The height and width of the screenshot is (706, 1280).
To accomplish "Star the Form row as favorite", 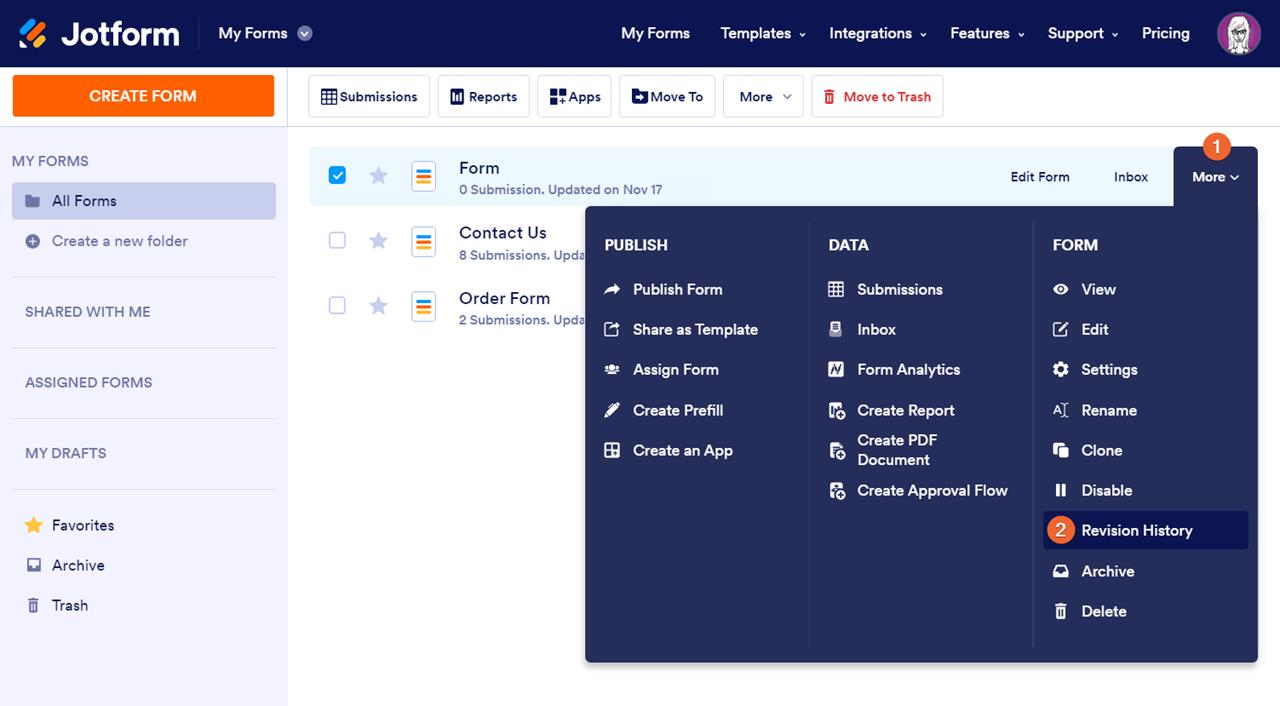I will [x=378, y=175].
